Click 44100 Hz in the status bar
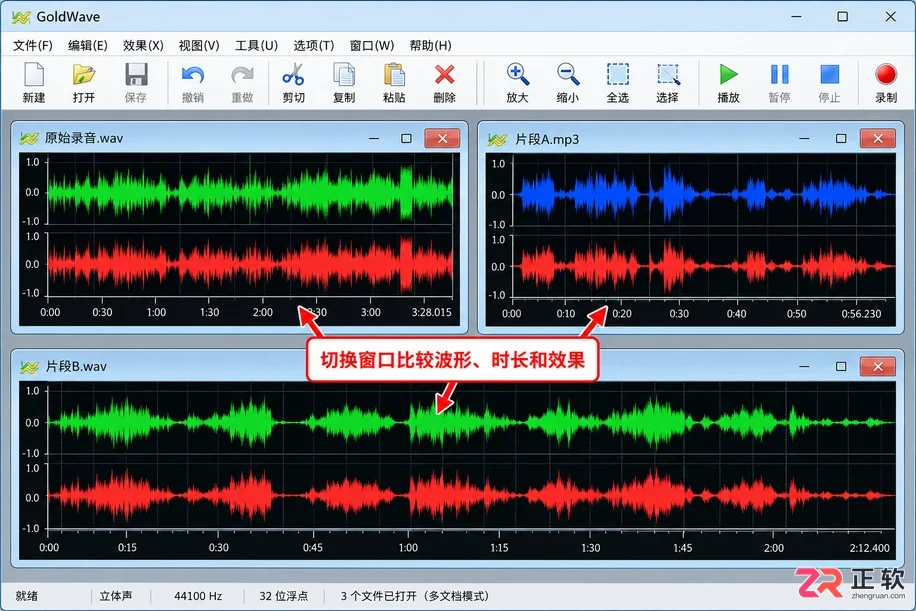Screen dimensions: 916x611 [x=198, y=596]
